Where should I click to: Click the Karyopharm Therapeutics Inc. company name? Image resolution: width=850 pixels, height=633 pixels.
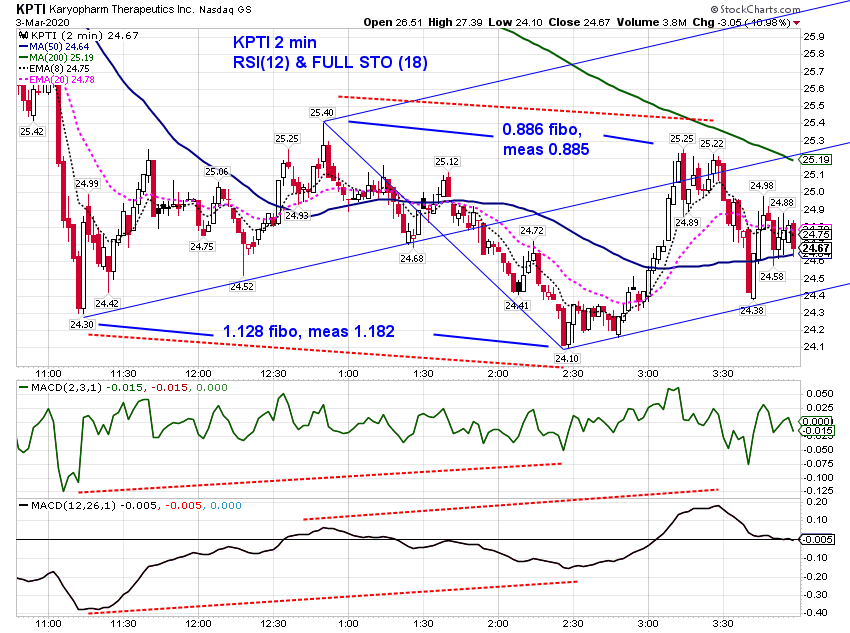pos(121,9)
